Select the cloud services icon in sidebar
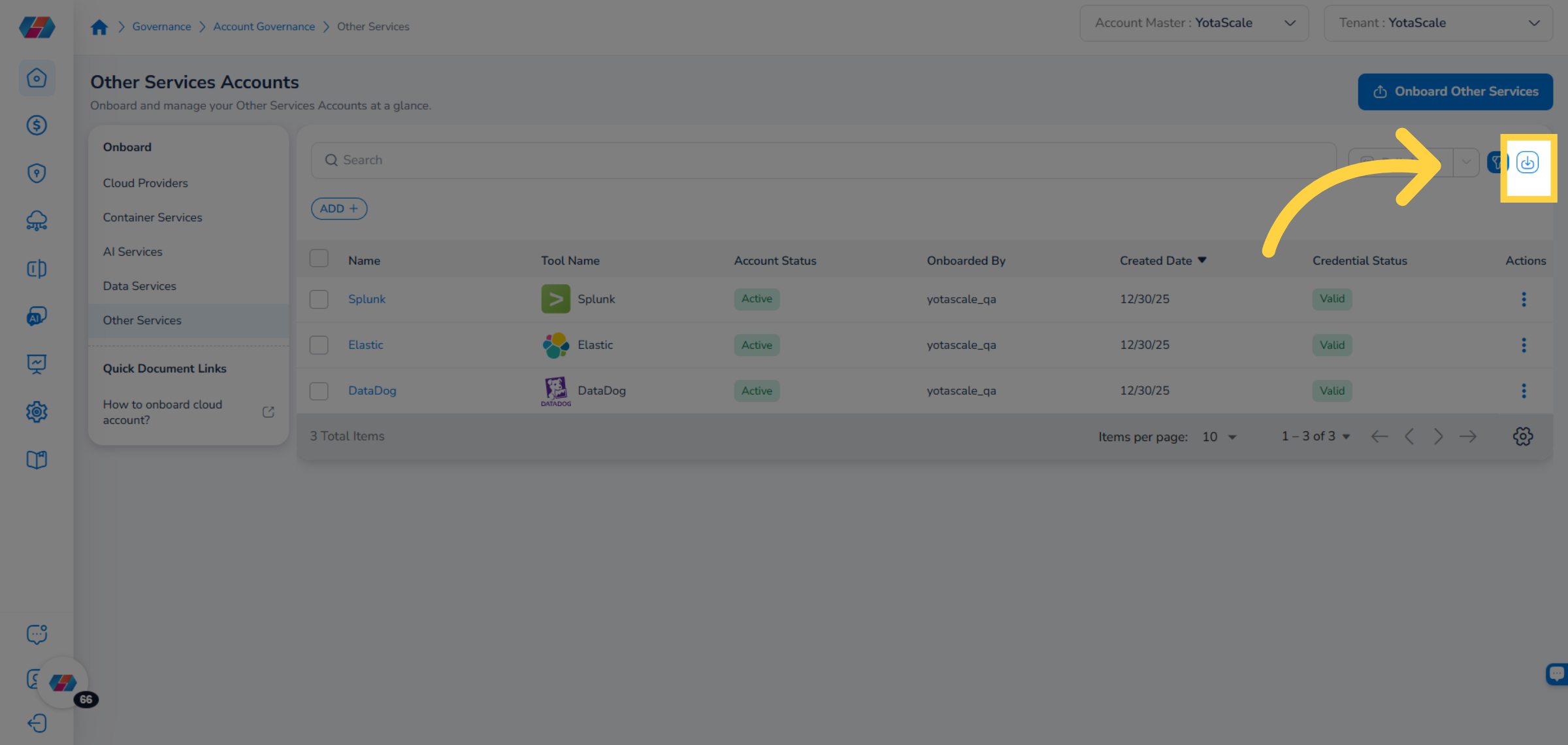 click(37, 221)
